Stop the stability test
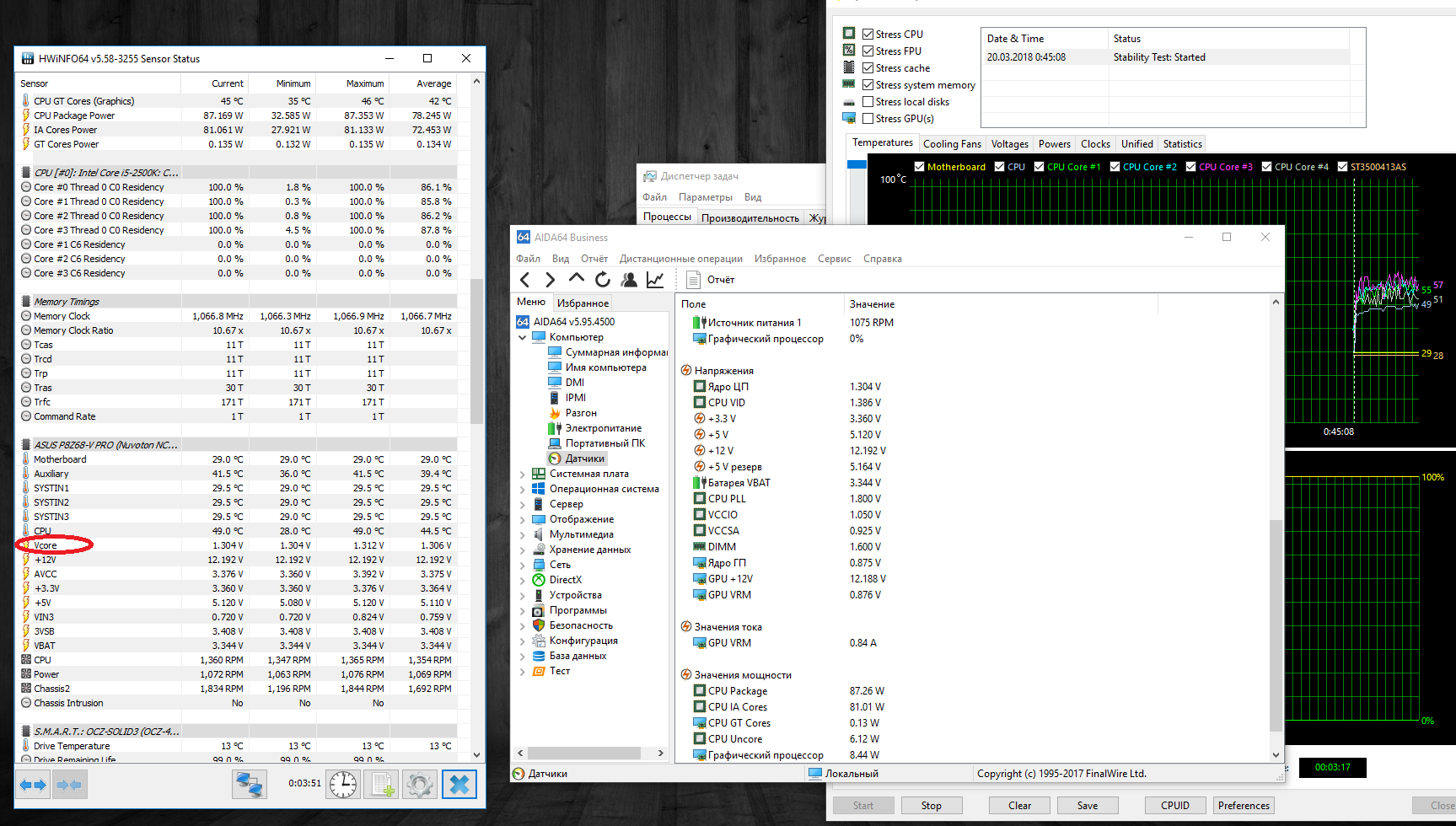1456x826 pixels. [x=932, y=806]
